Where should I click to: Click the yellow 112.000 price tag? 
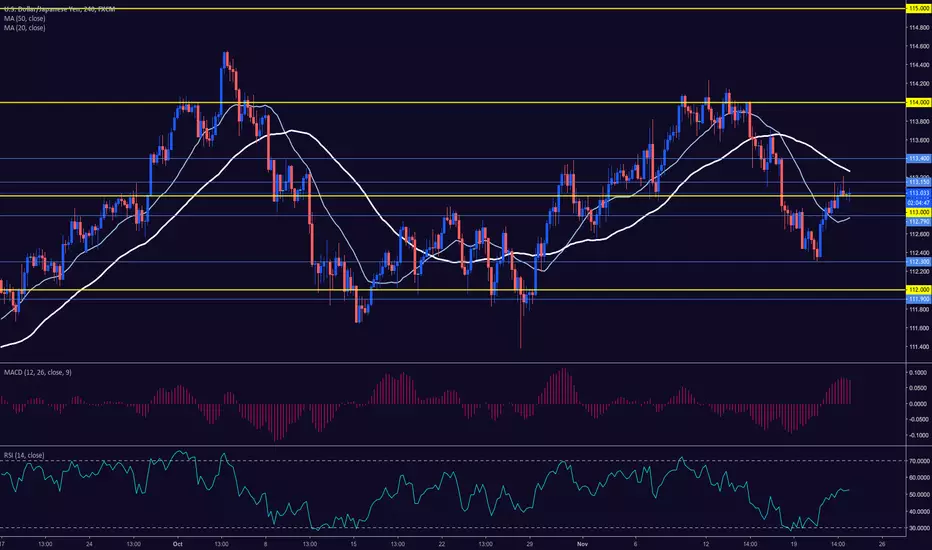point(918,290)
